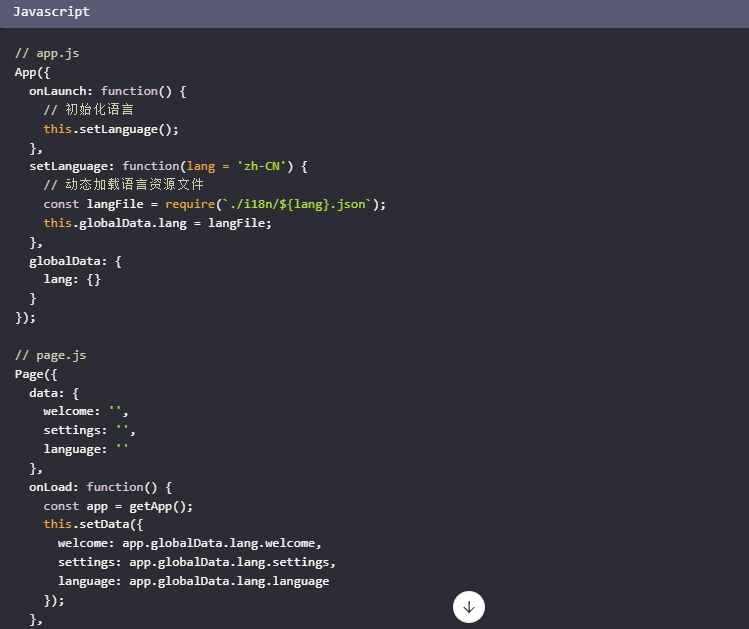Click the "language: ''" data line
The image size is (749, 629).
coord(86,449)
